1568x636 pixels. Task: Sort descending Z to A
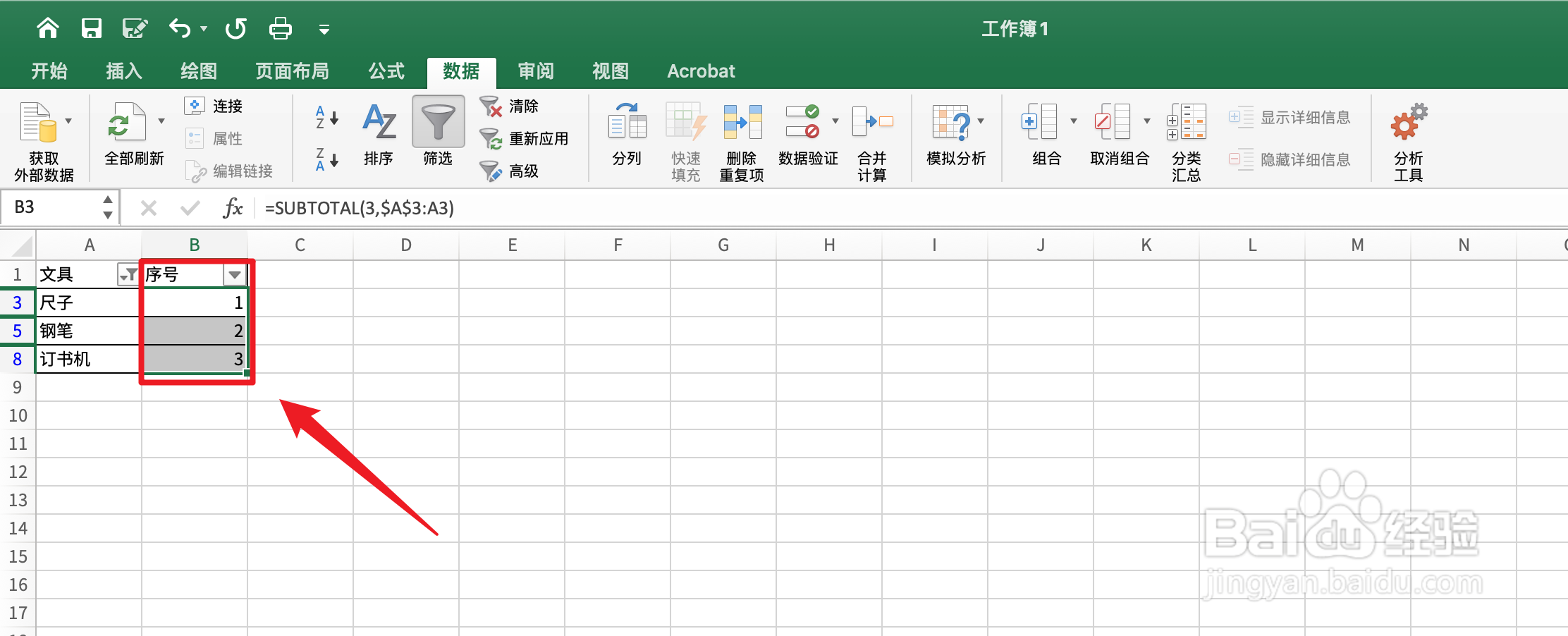tap(327, 159)
